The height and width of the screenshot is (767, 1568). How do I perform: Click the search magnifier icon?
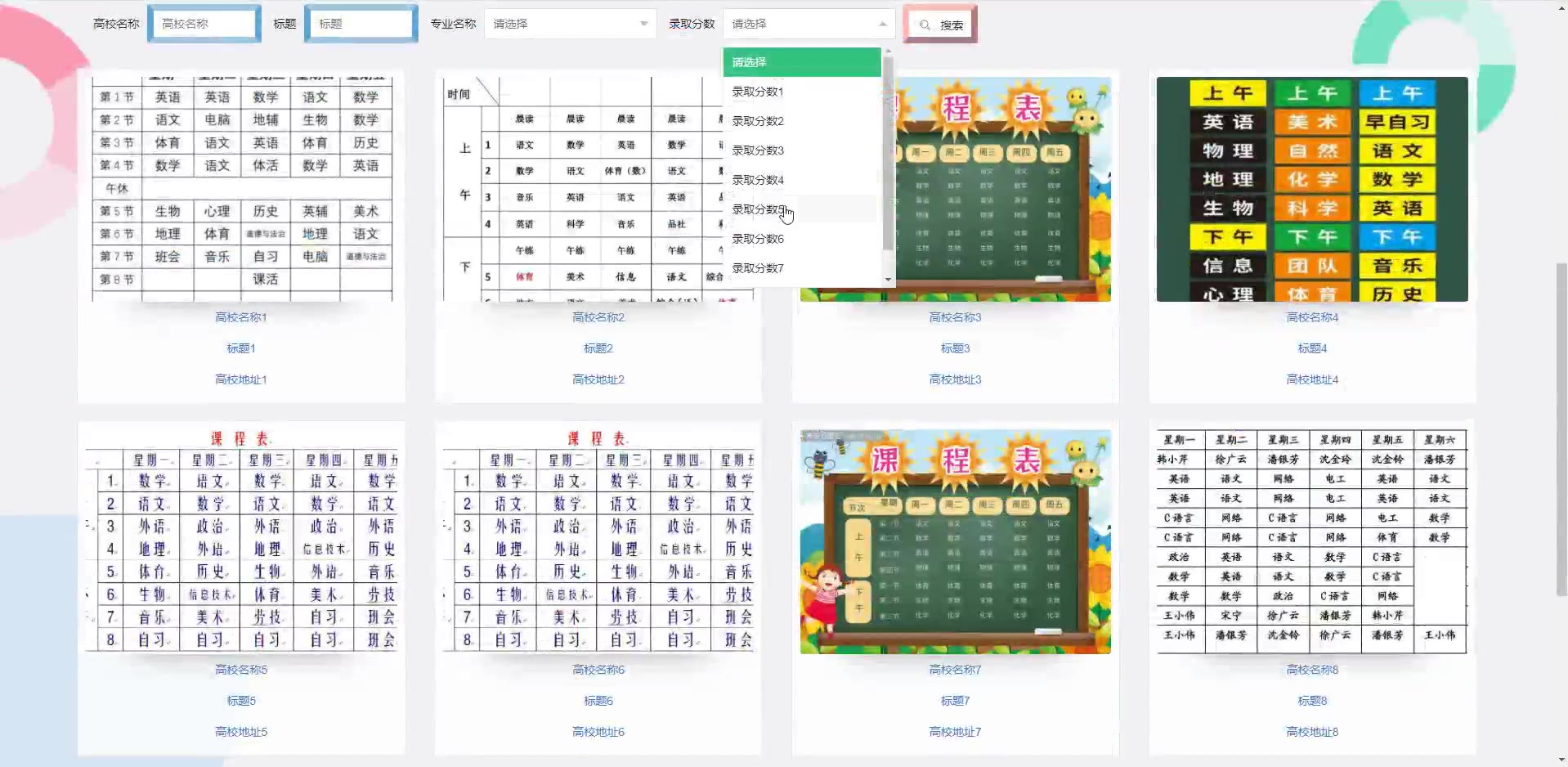click(925, 25)
